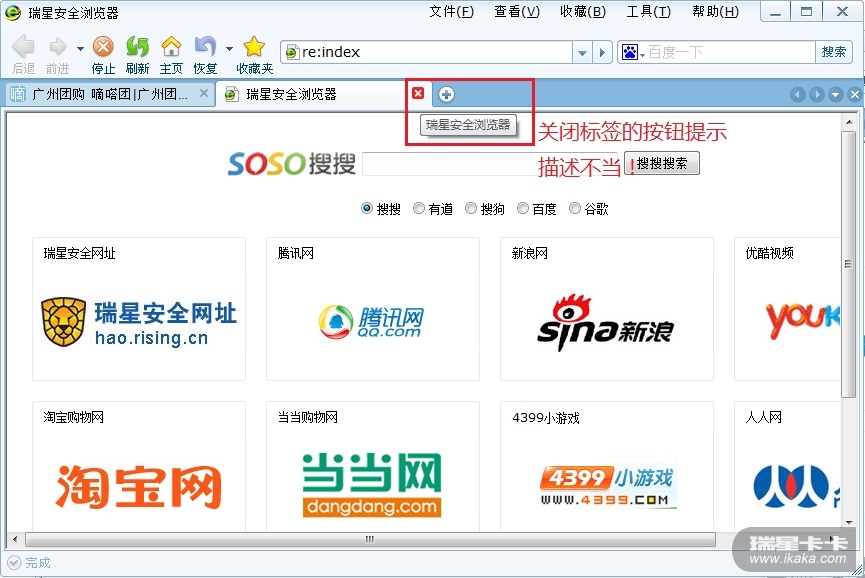Click the Refresh (刷新) icon
Image resolution: width=865 pixels, height=578 pixels.
click(137, 47)
